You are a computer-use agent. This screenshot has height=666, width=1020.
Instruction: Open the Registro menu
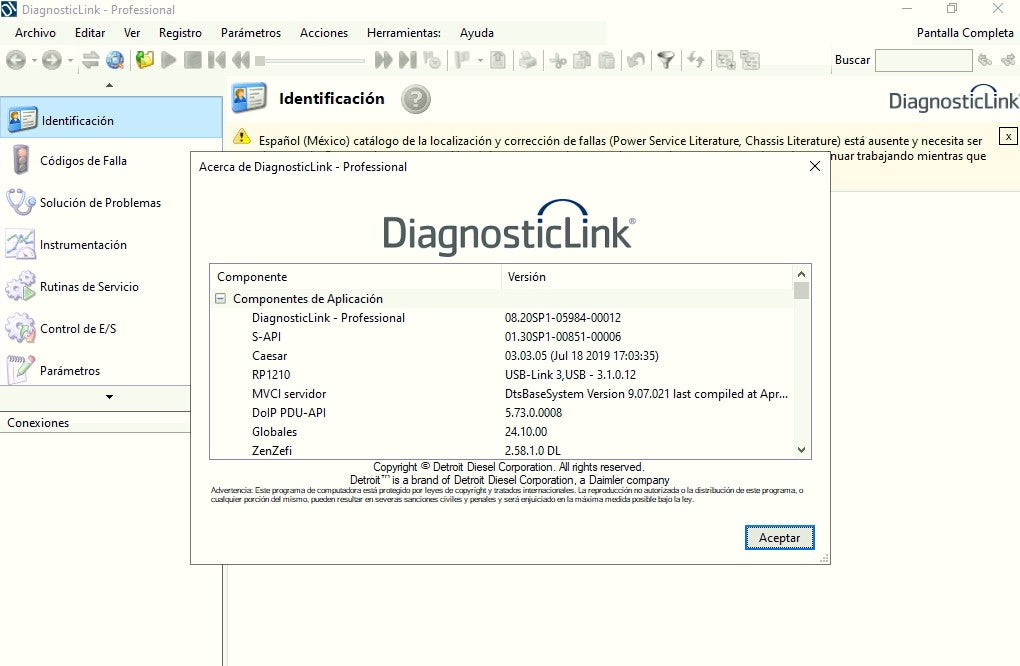(x=180, y=33)
